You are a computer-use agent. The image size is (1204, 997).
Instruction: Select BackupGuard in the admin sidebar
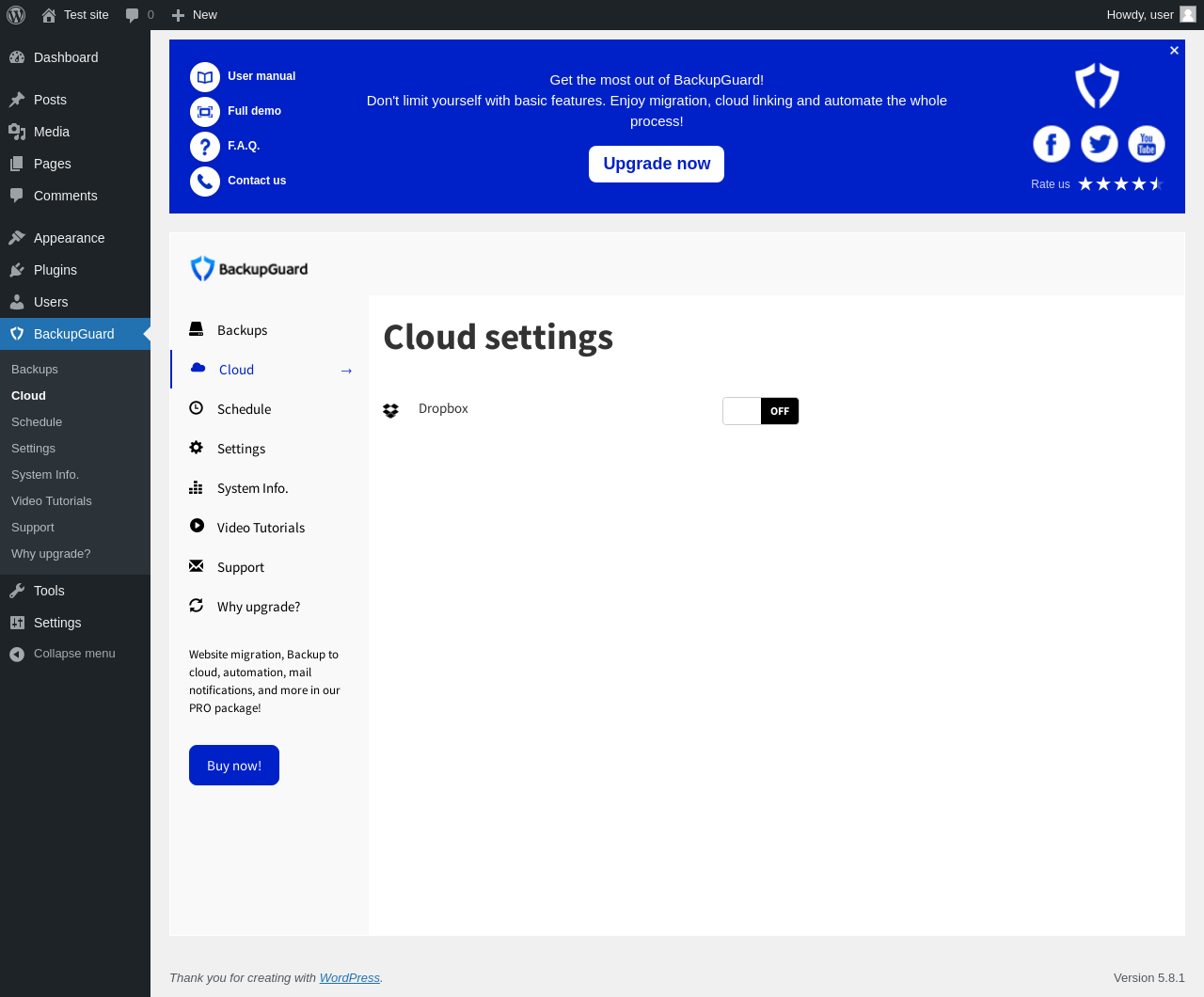point(75,334)
